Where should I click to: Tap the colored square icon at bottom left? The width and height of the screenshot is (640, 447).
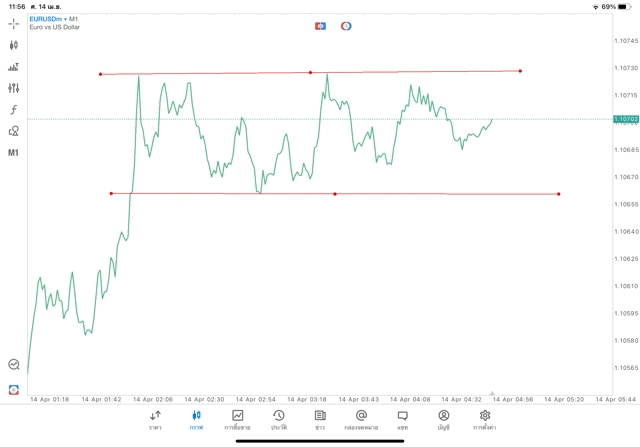point(13,389)
